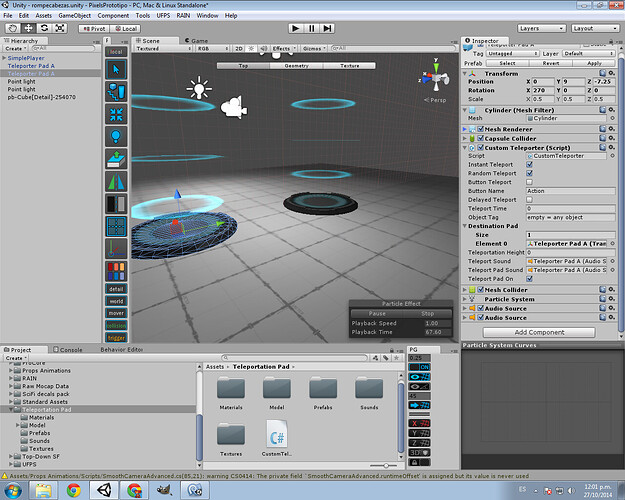
Task: Expand Particle System component
Action: [465, 299]
